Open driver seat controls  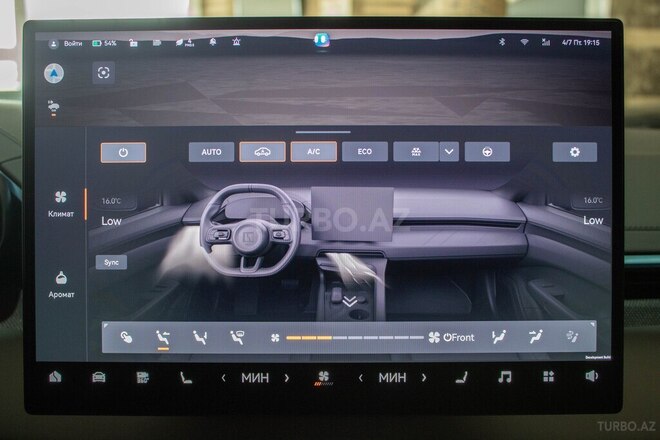186,377
